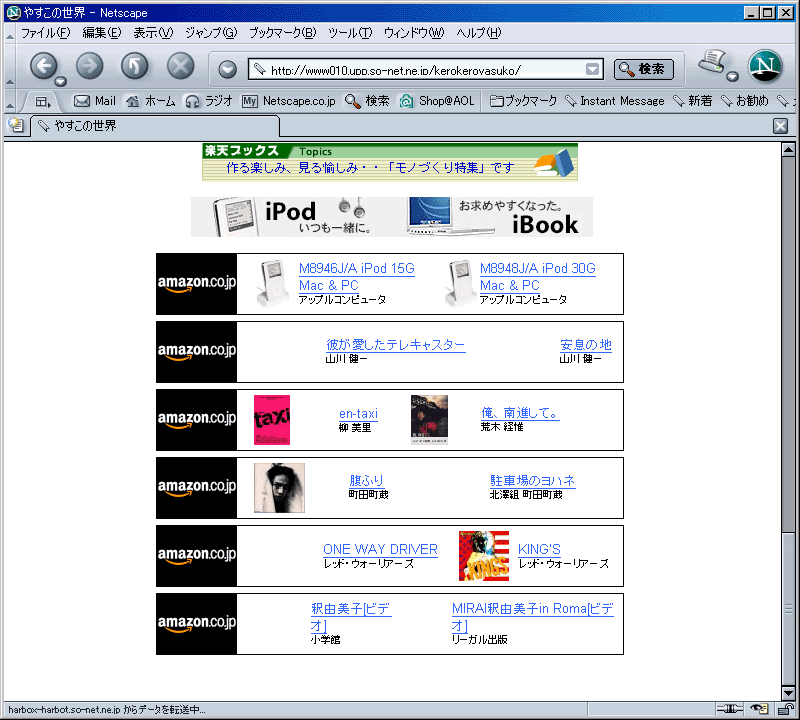Image resolution: width=800 pixels, height=720 pixels.
Task: Open ラジオ from the personal toolbar
Action: (209, 101)
